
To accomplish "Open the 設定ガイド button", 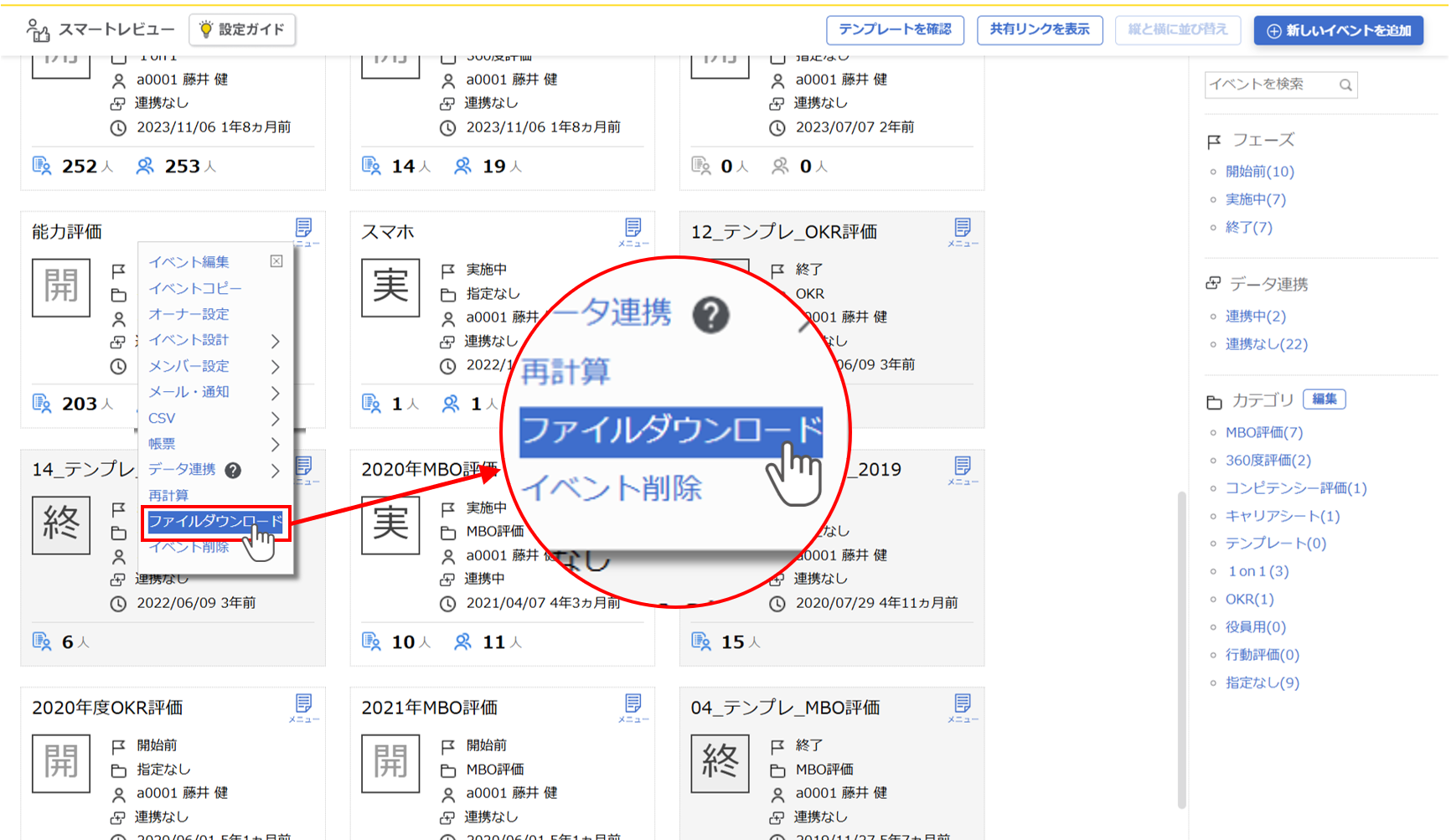I will [x=242, y=30].
